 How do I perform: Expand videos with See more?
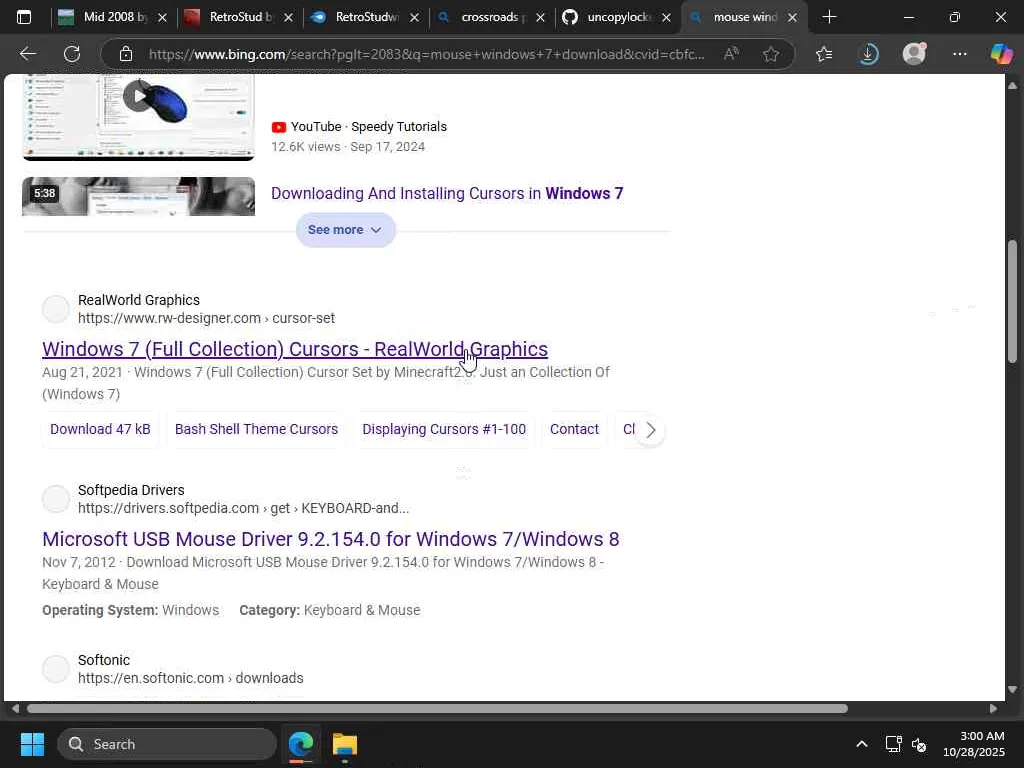tap(345, 230)
